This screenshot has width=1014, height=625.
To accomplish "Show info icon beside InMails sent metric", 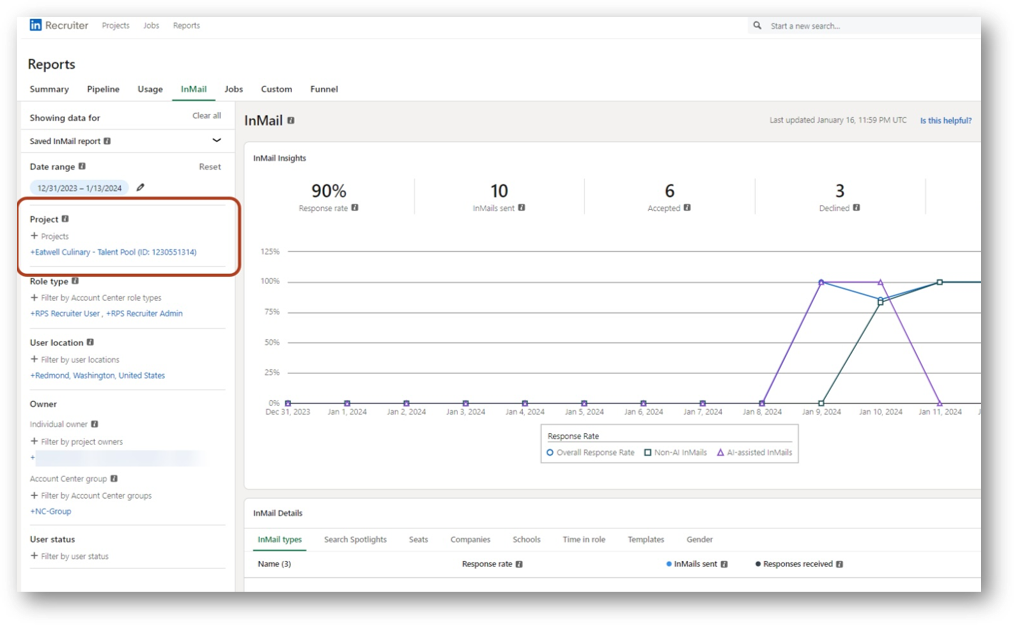I will 522,208.
